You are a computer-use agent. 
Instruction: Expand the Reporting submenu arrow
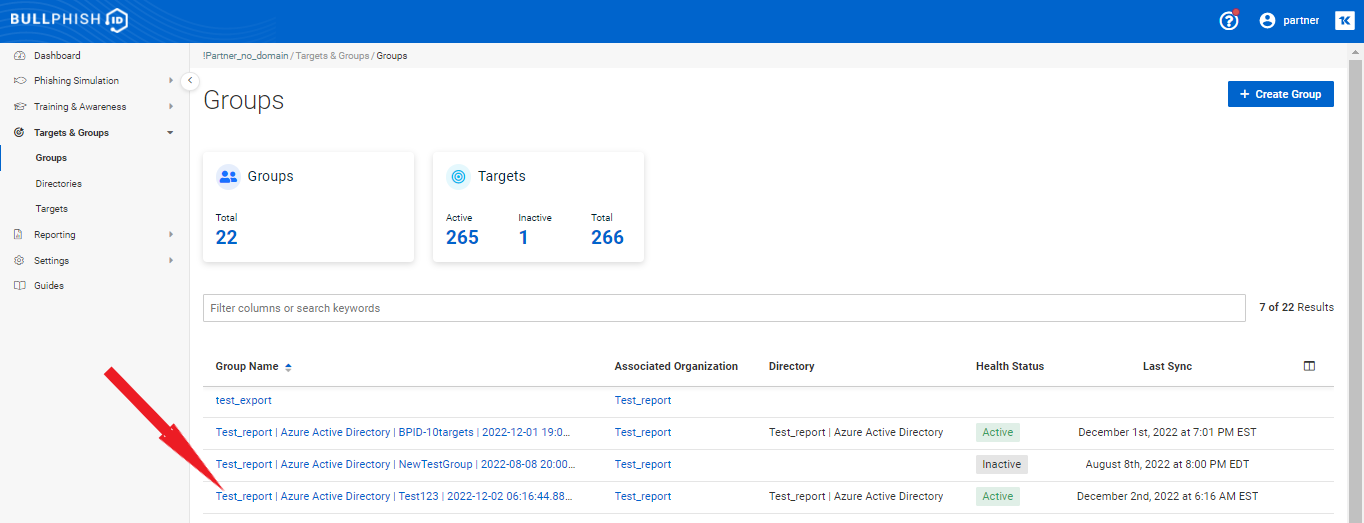tap(171, 235)
